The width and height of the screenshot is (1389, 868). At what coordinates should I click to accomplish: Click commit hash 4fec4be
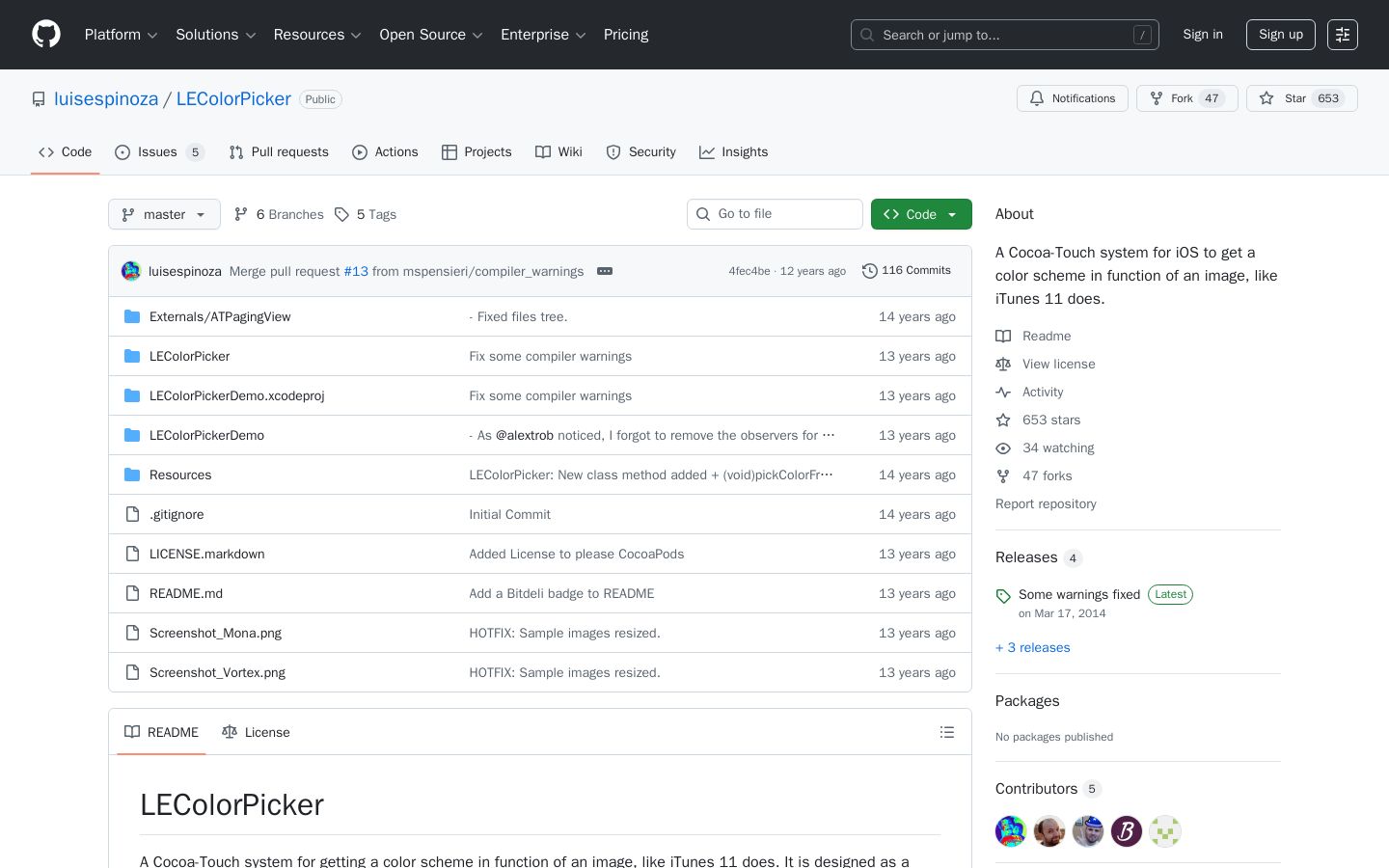click(x=749, y=271)
